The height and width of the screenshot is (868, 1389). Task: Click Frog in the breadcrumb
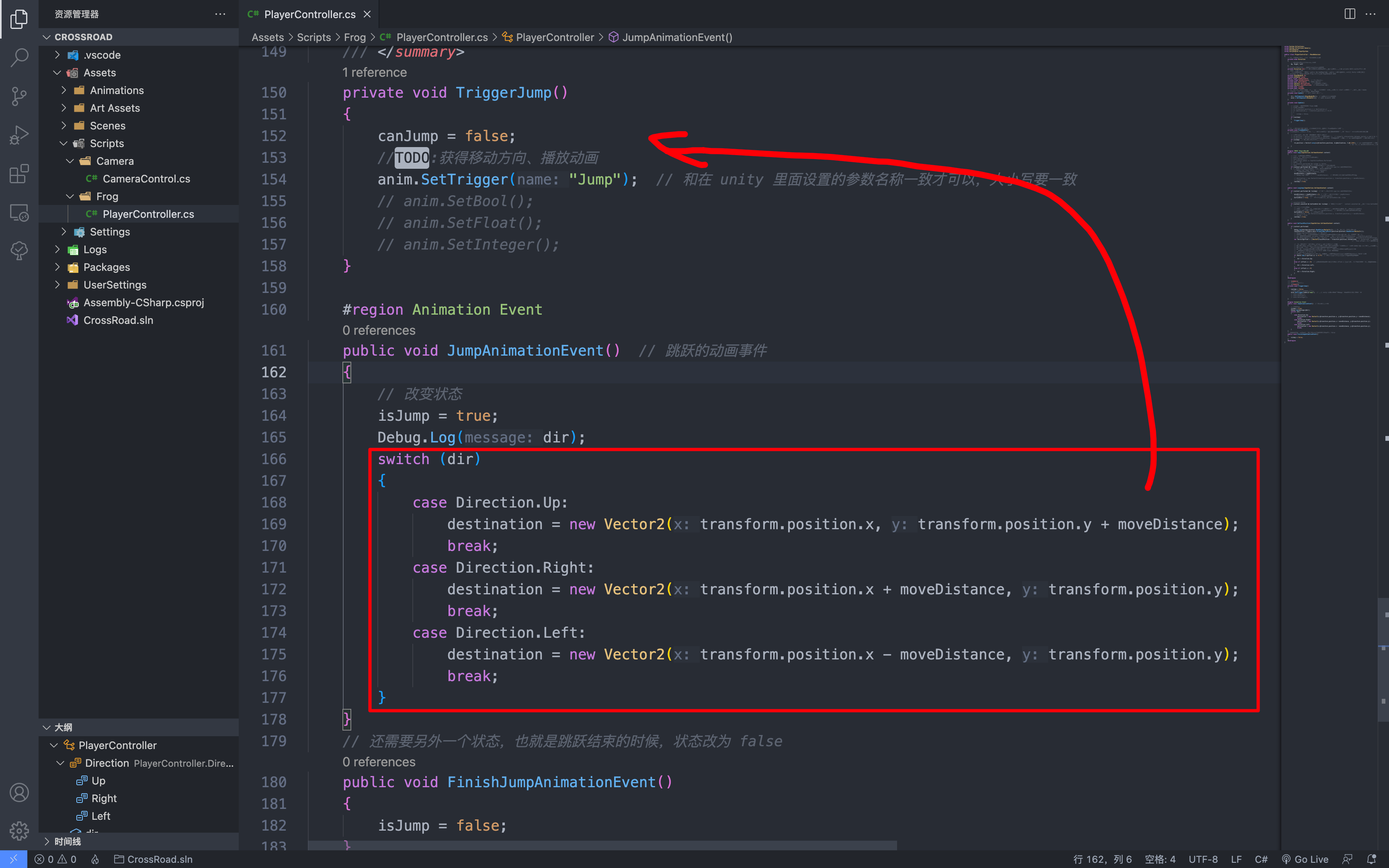[355, 37]
